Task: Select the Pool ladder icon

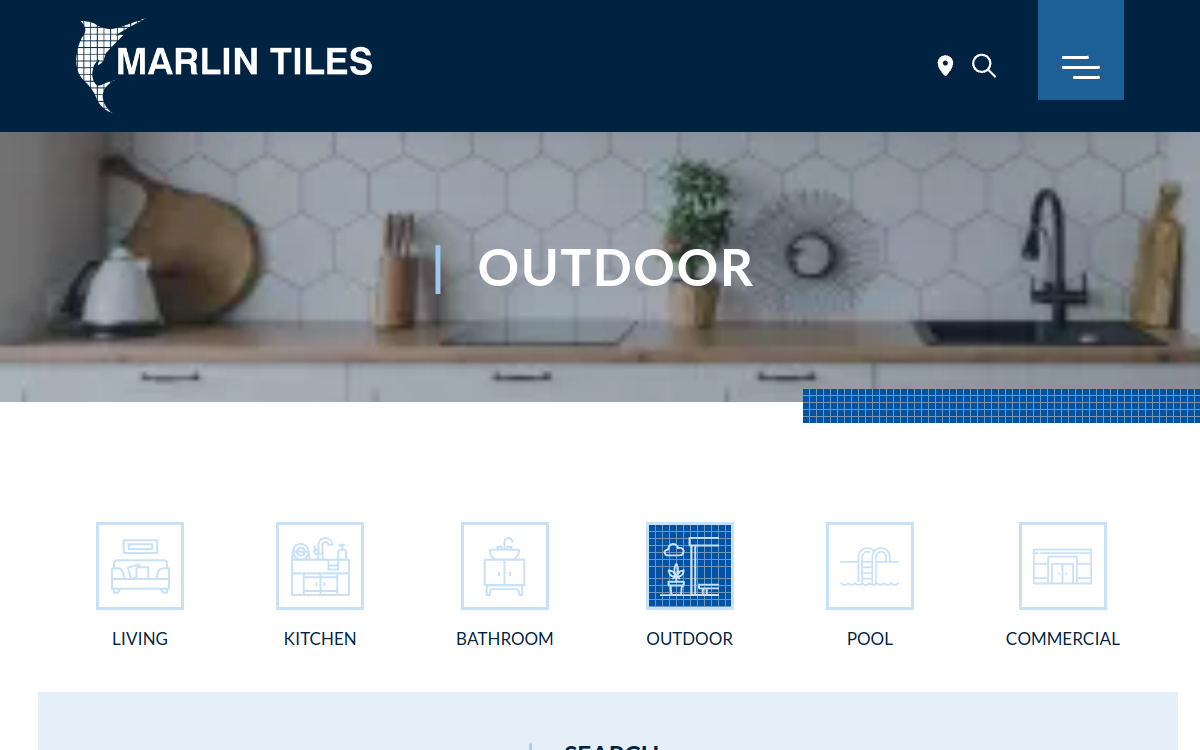Action: point(870,566)
